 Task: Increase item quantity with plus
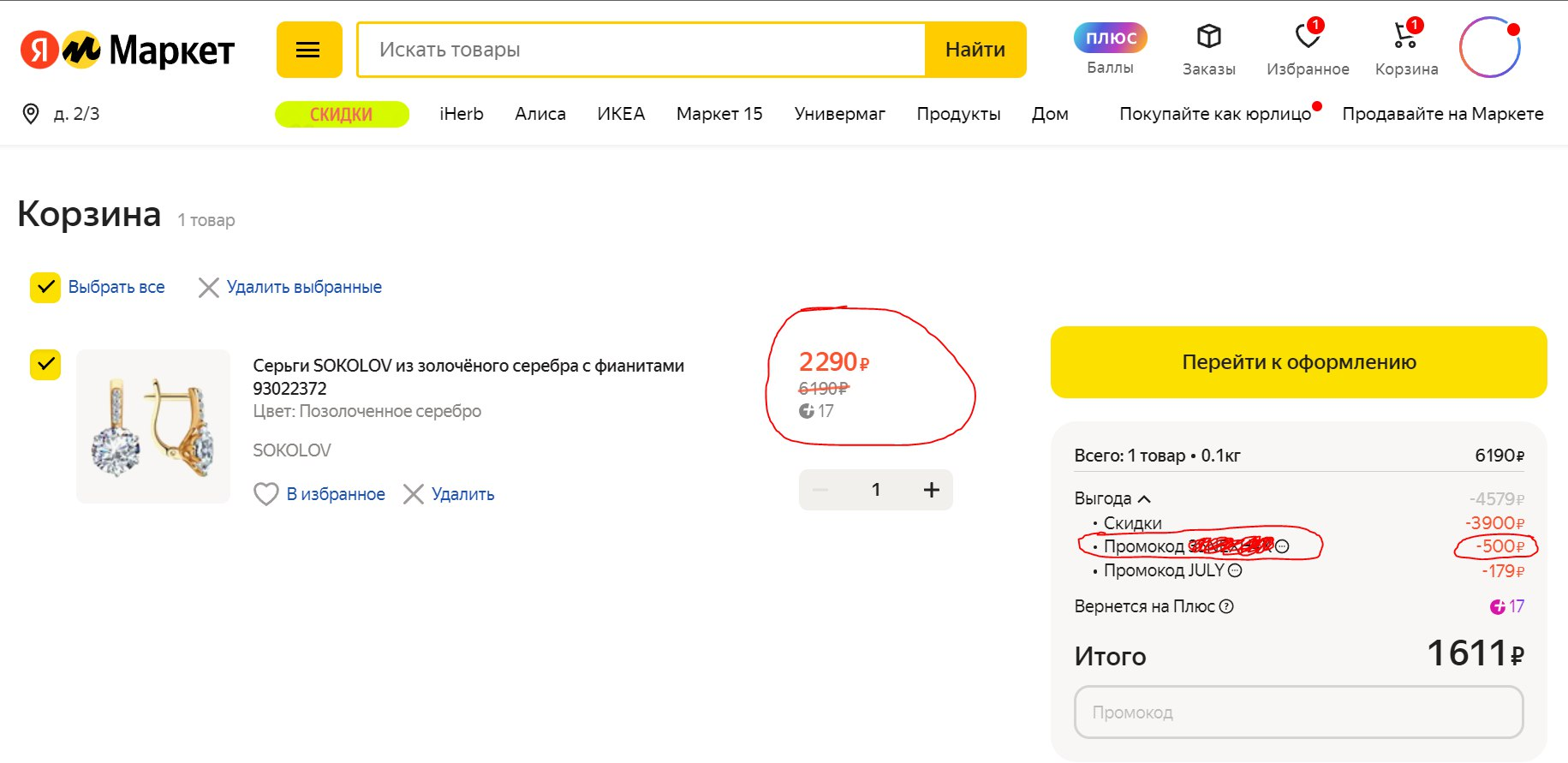(932, 490)
